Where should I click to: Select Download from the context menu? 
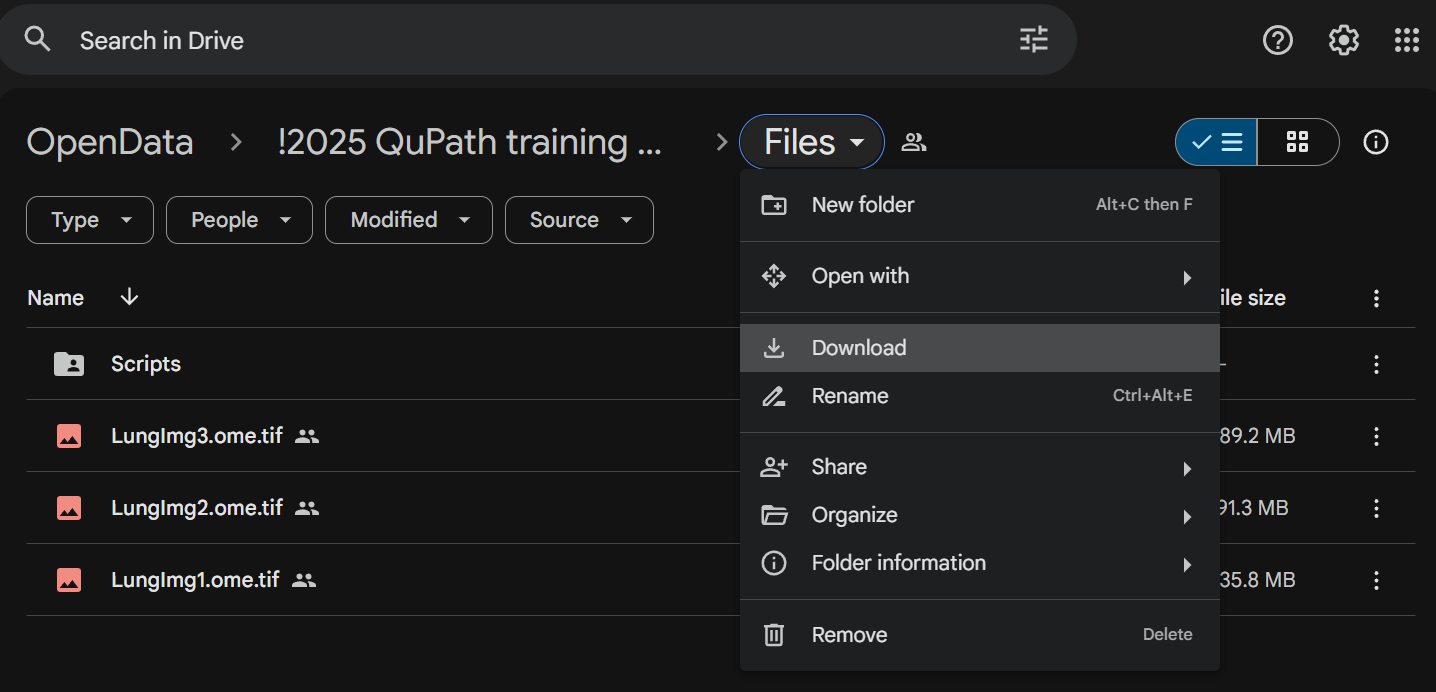pyautogui.click(x=859, y=348)
